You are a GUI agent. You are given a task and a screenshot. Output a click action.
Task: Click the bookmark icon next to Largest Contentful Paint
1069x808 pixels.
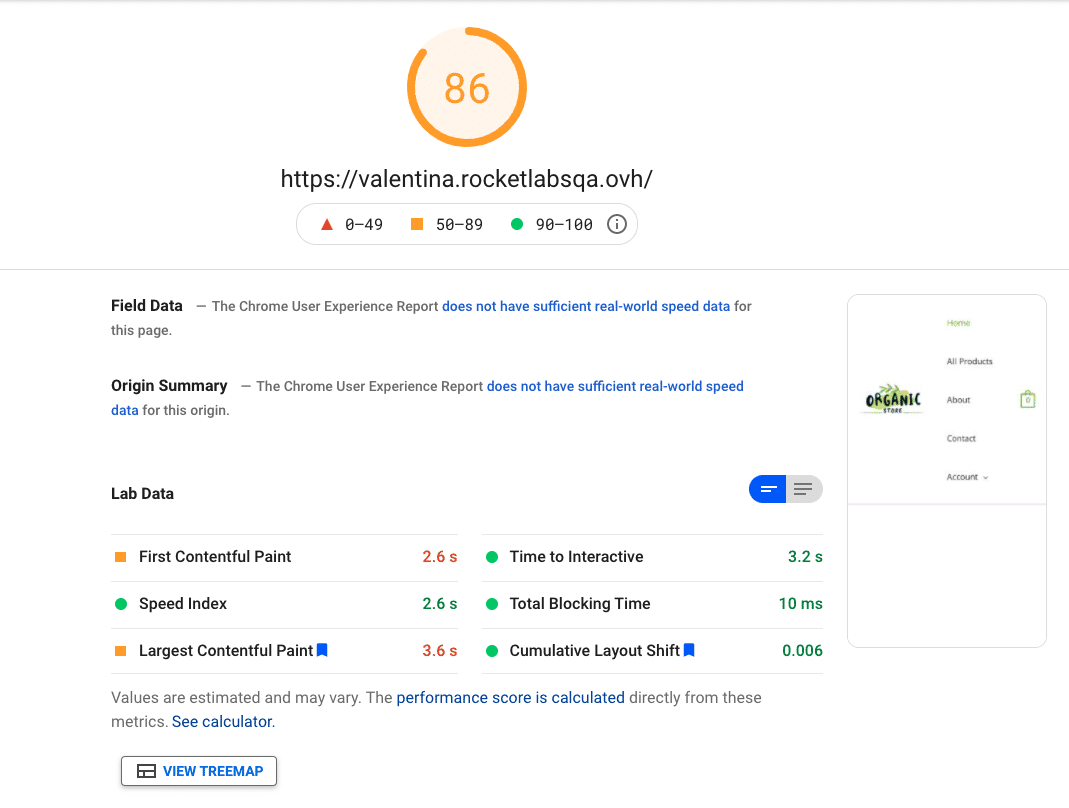(322, 650)
